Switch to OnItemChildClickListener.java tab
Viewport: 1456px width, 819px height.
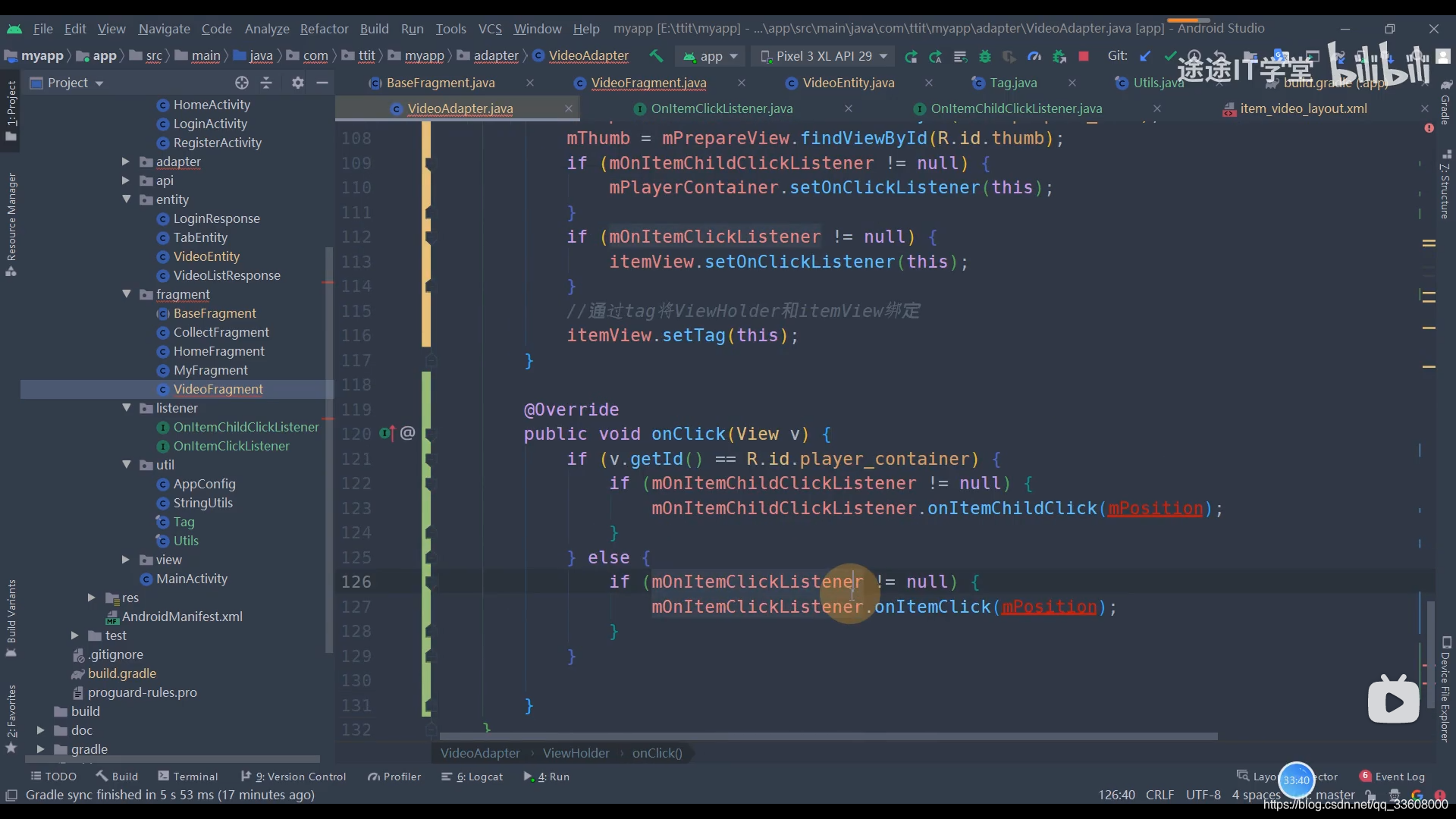[1016, 108]
